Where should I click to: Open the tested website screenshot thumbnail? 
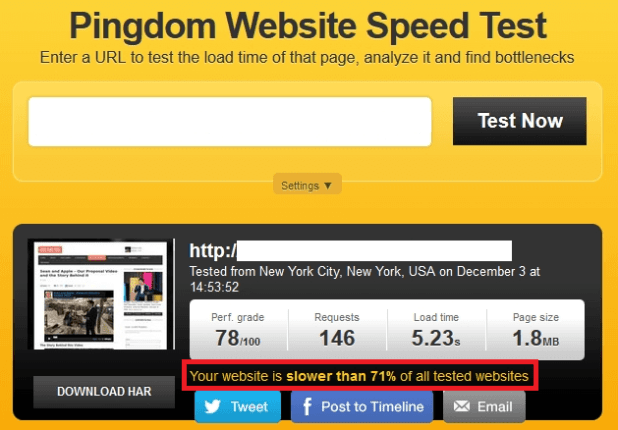coord(101,294)
